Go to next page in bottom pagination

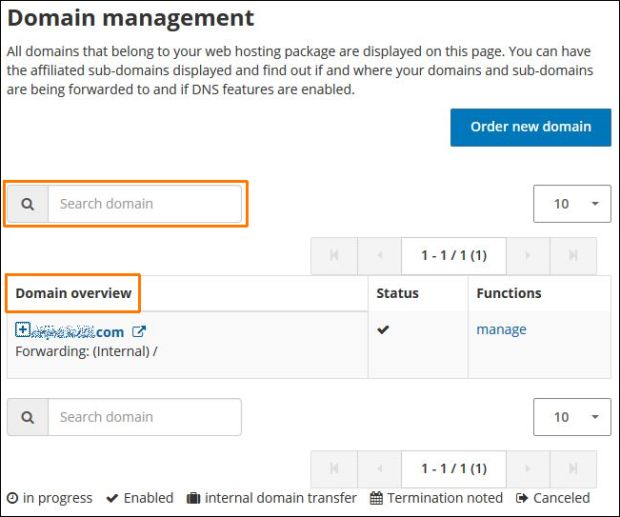click(528, 468)
